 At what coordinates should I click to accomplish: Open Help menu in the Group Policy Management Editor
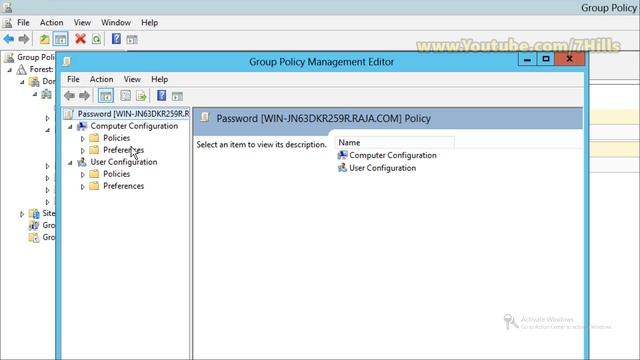(160, 79)
